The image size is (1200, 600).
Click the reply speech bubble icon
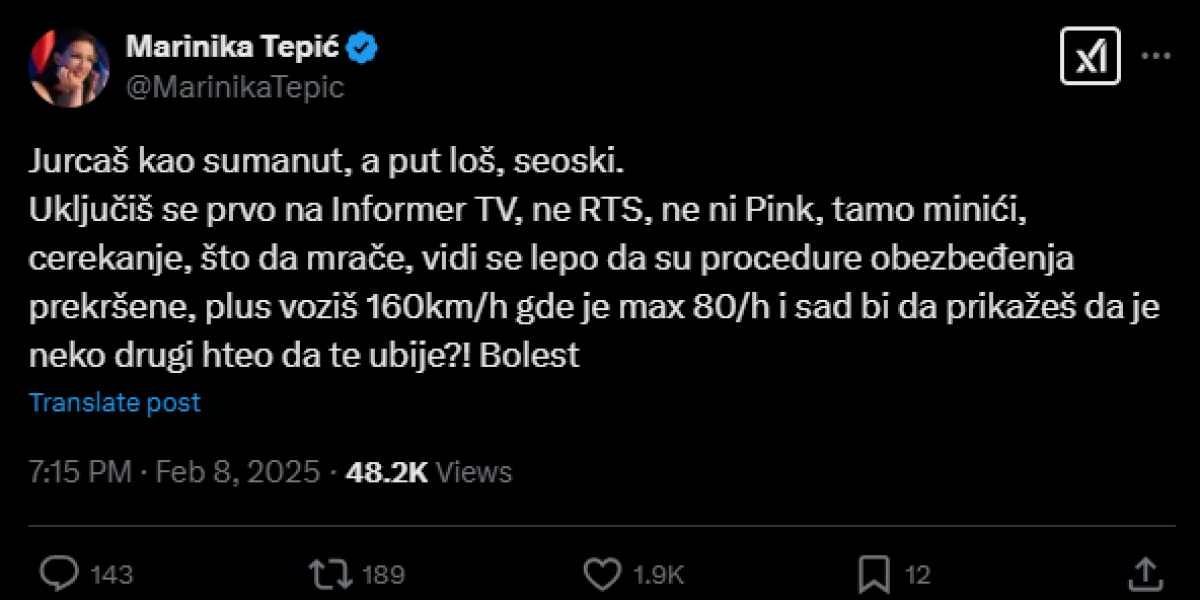59,574
